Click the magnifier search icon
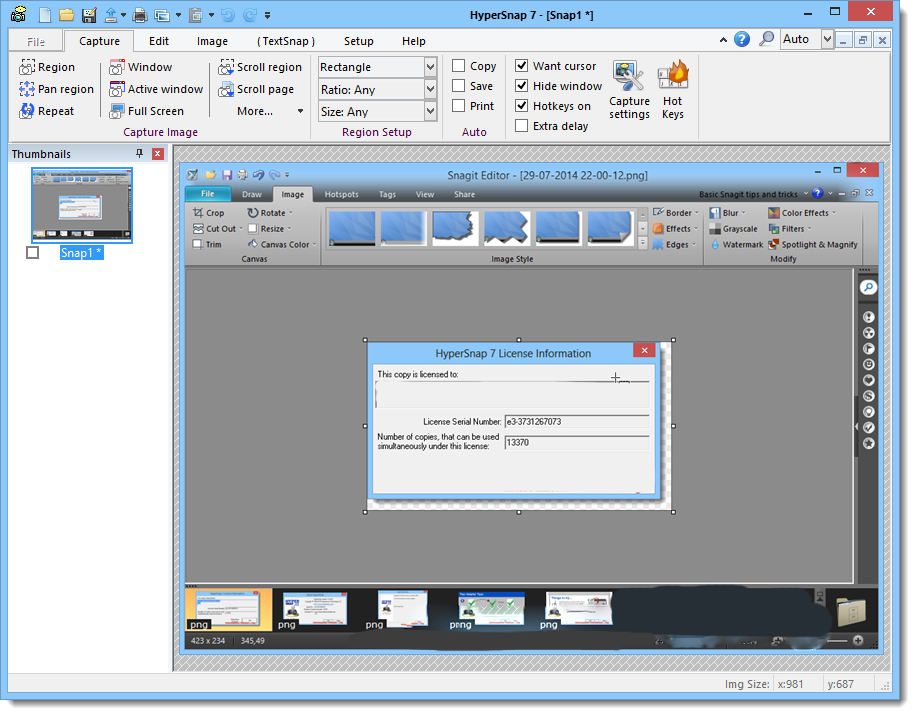This screenshot has height=715, width=915. coord(766,39)
